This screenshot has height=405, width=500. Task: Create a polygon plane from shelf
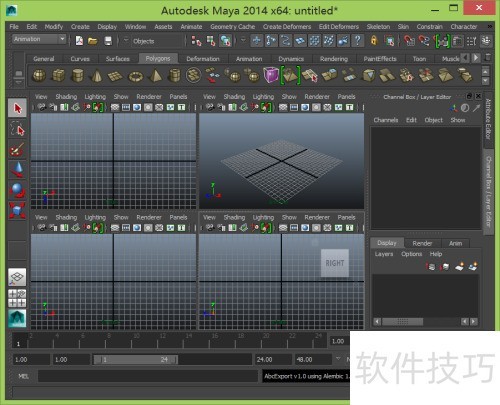tap(116, 76)
